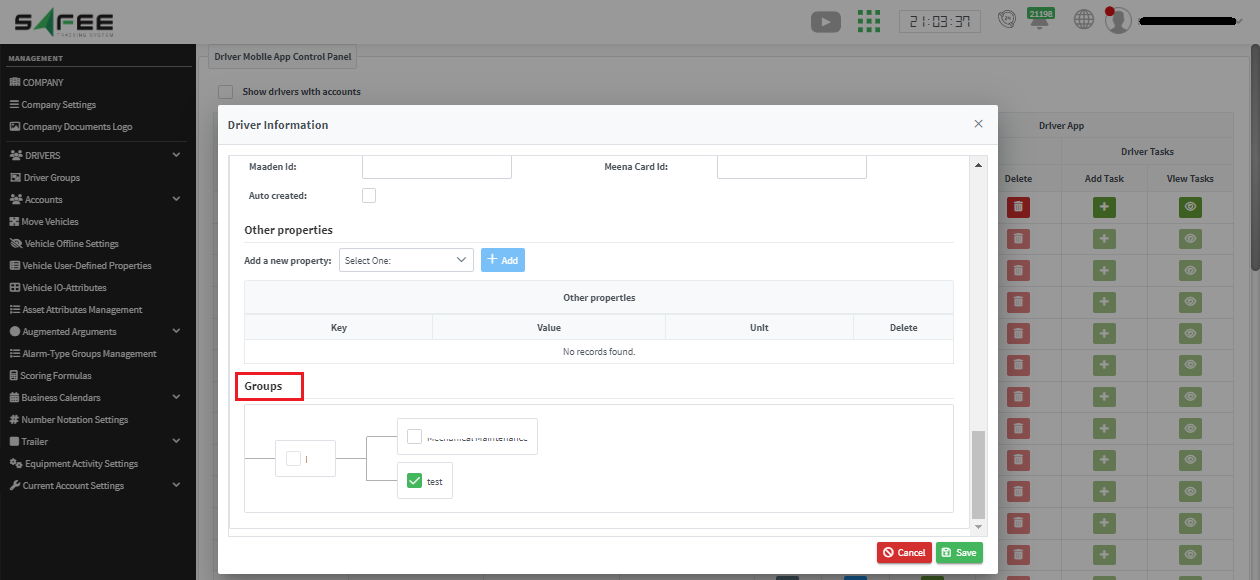Expand the Trailer submenu chevron
1260x580 pixels.
(176, 441)
